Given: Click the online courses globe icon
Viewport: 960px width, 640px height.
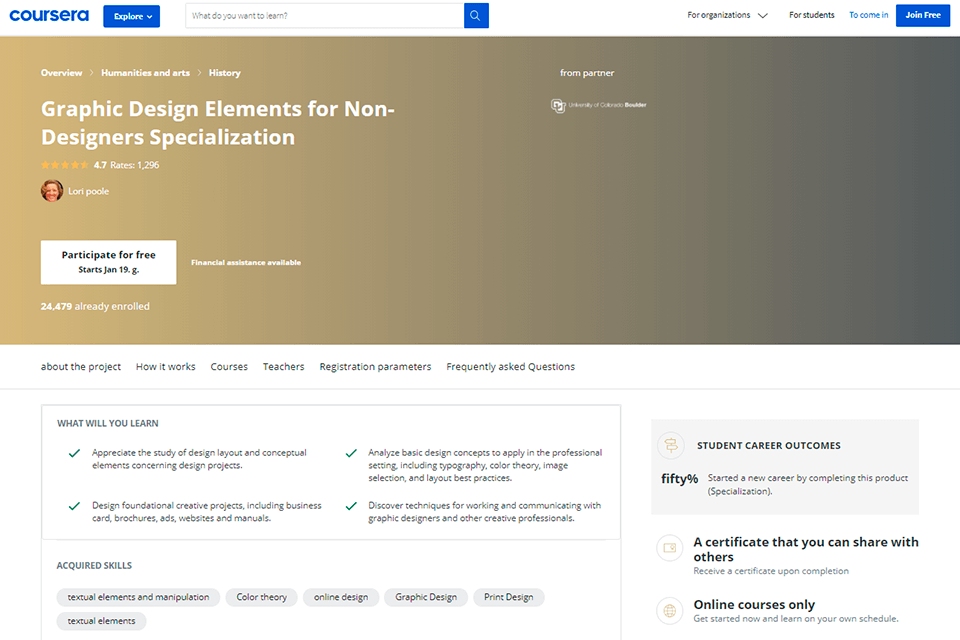Looking at the screenshot, I should coord(670,611).
